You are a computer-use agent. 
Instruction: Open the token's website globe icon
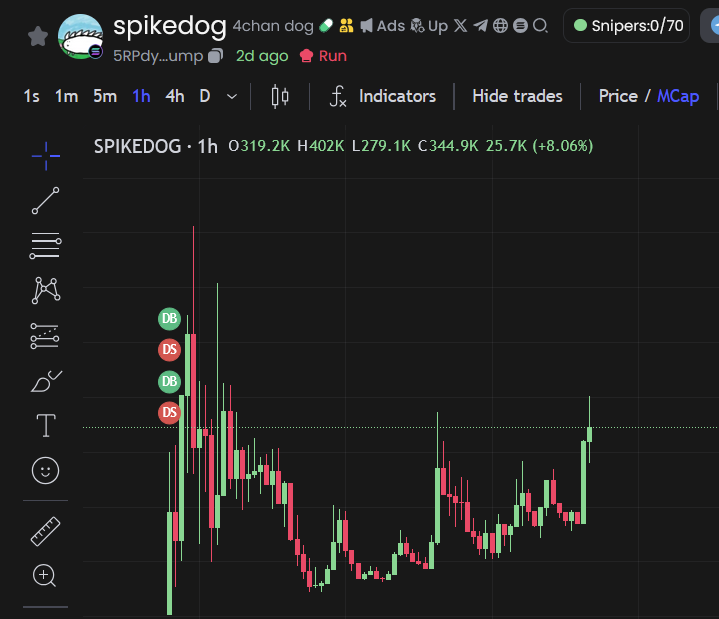coord(500,26)
